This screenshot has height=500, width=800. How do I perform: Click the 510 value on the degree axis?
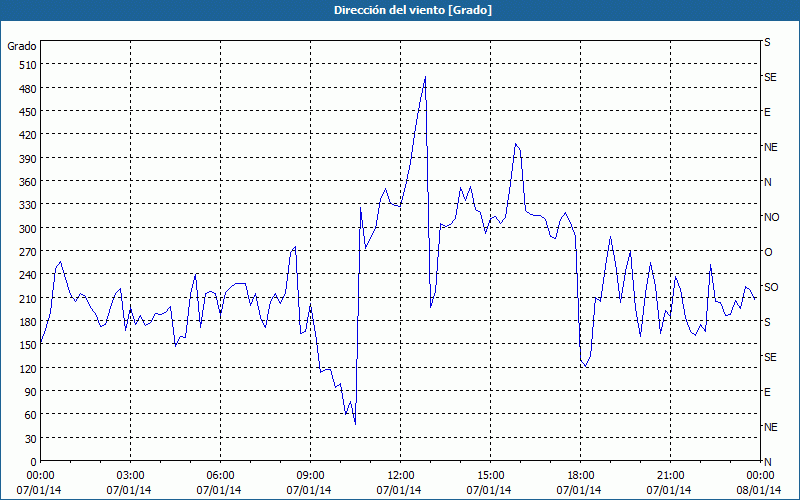28,65
